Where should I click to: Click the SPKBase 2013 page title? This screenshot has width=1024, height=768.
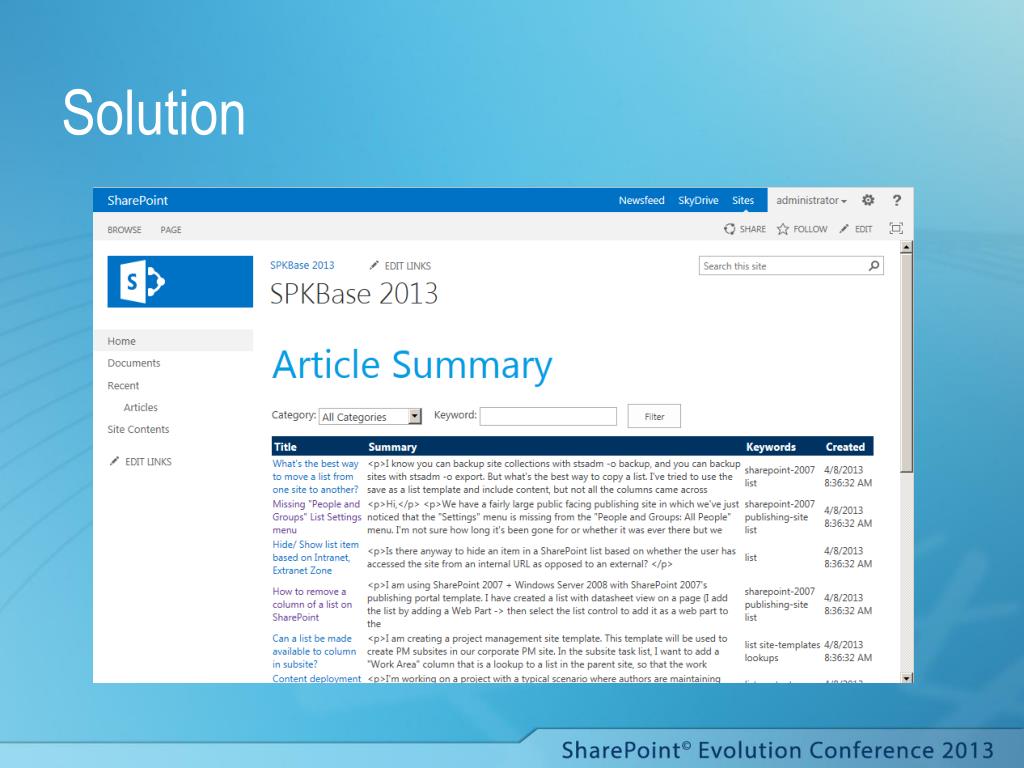pyautogui.click(x=354, y=294)
